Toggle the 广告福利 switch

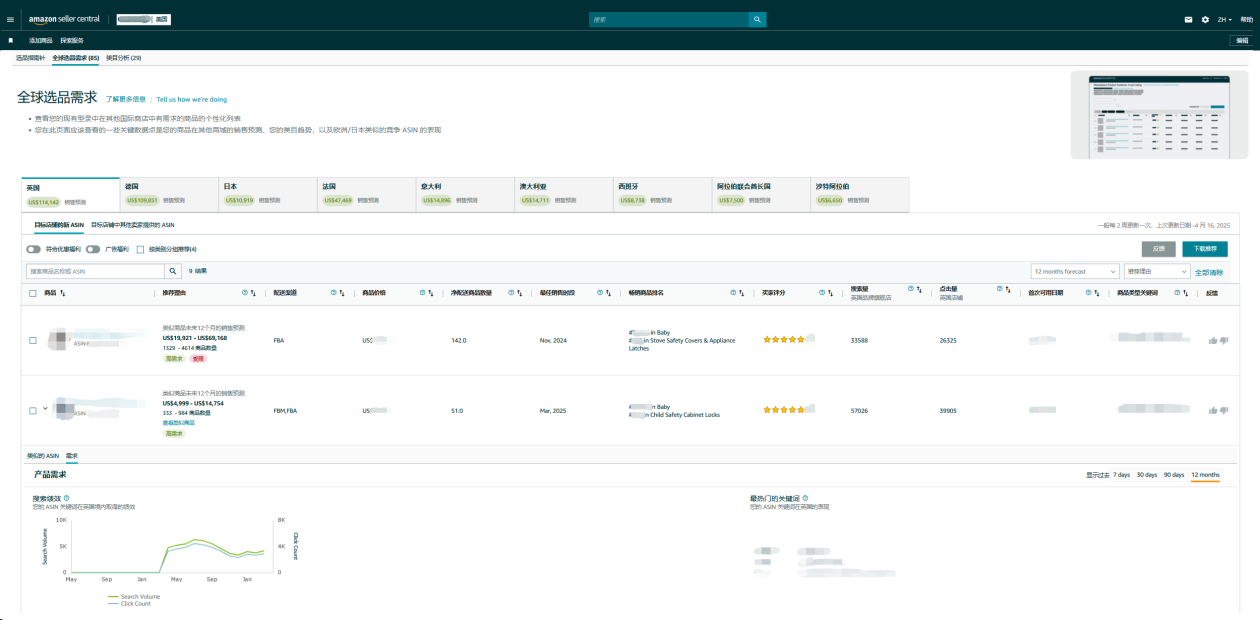(x=93, y=249)
